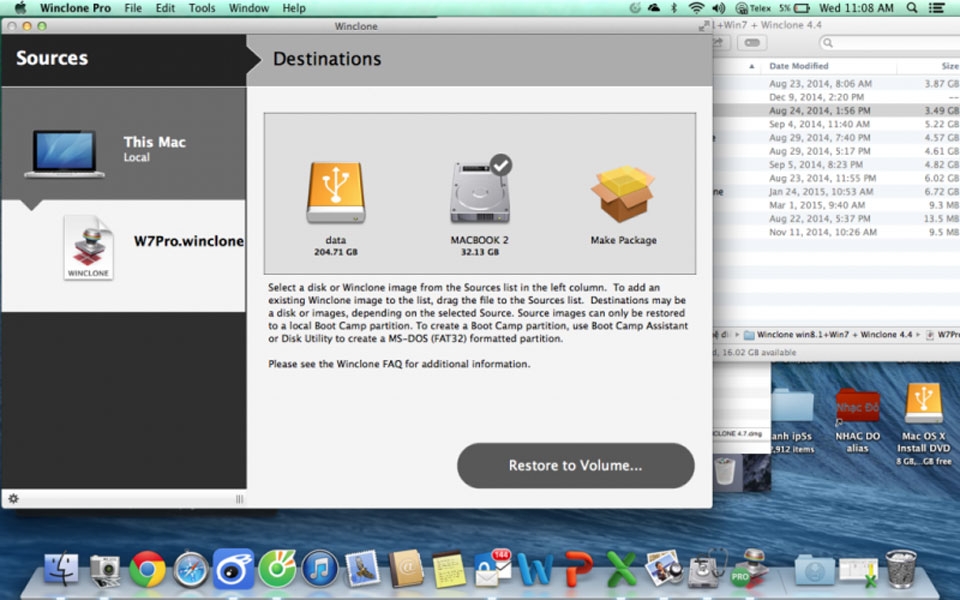Launch iTunes from the Dock
This screenshot has width=960, height=600.
pyautogui.click(x=320, y=569)
